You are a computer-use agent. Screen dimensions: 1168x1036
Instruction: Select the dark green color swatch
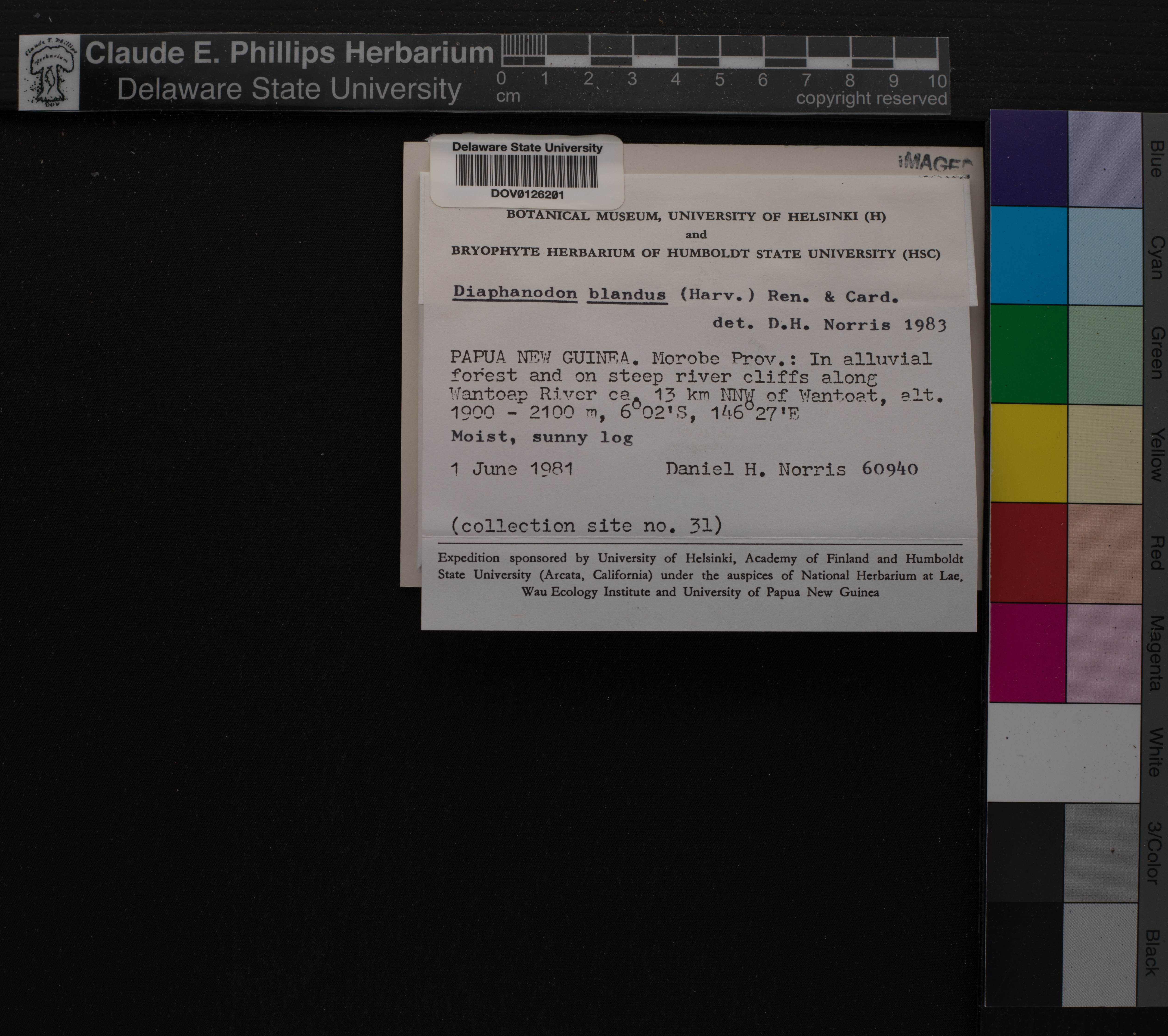(x=1029, y=354)
